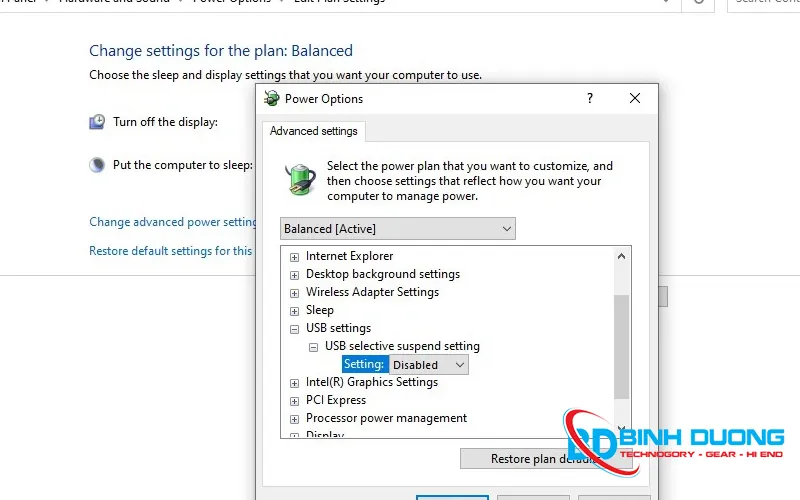Image resolution: width=800 pixels, height=500 pixels.
Task: Select the PCI Express row text
Action: pos(336,400)
